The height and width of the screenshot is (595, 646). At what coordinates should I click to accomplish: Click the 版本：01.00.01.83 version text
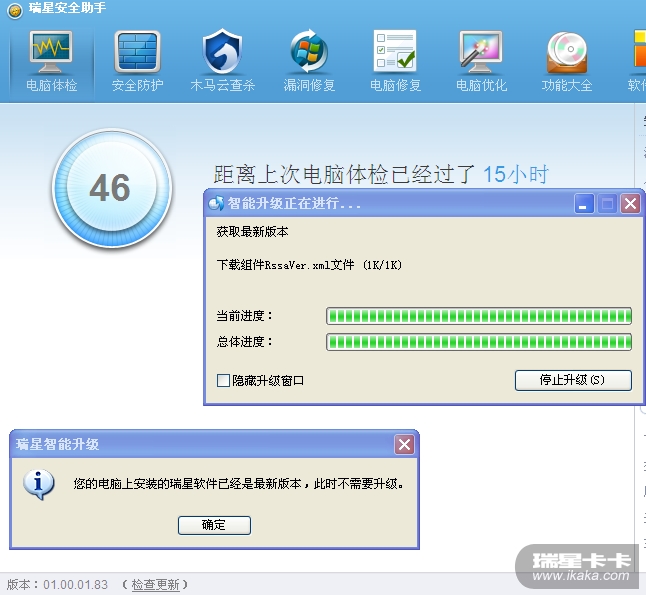click(57, 584)
